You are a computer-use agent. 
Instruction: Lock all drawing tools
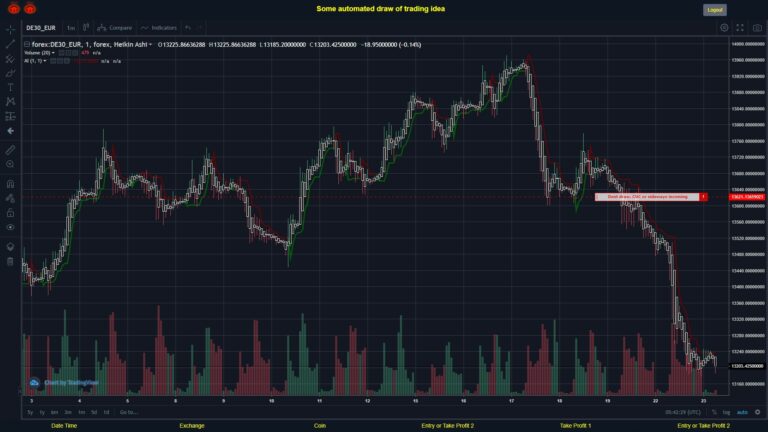tap(10, 213)
